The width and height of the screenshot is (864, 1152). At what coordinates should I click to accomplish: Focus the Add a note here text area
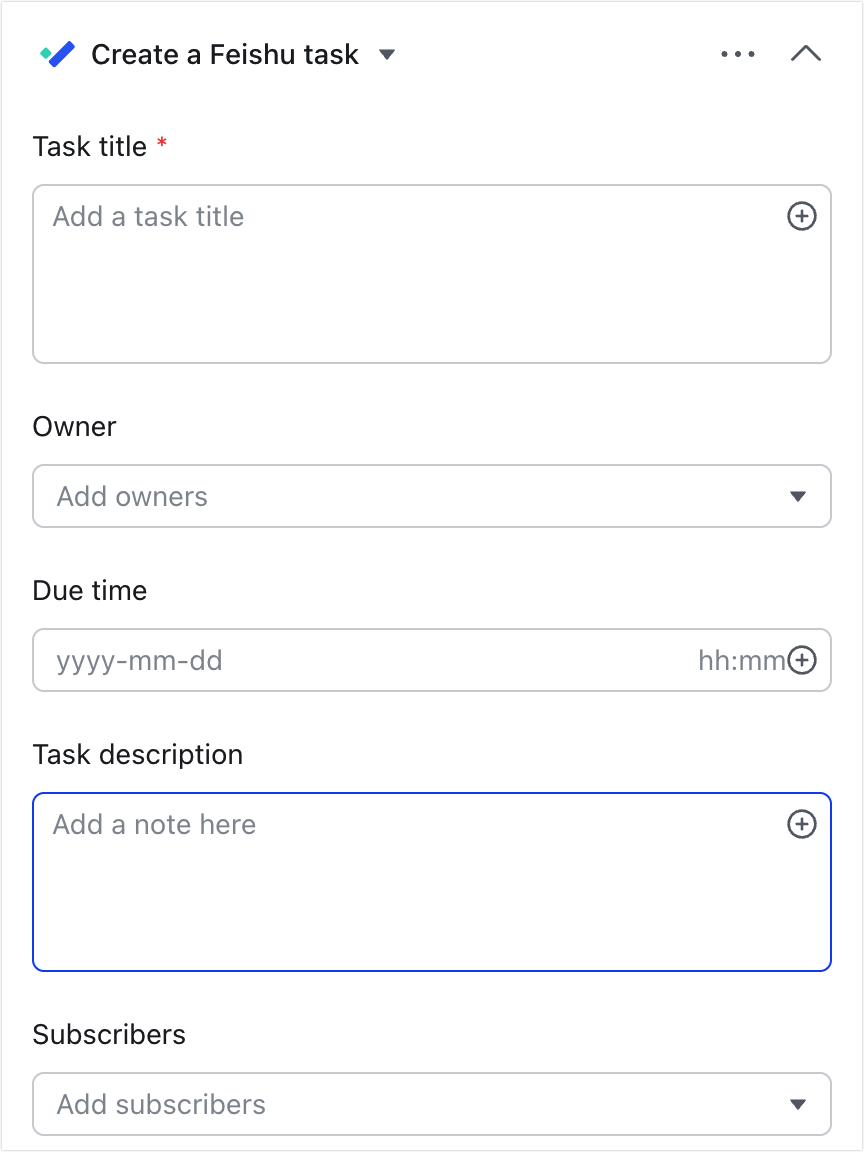432,882
